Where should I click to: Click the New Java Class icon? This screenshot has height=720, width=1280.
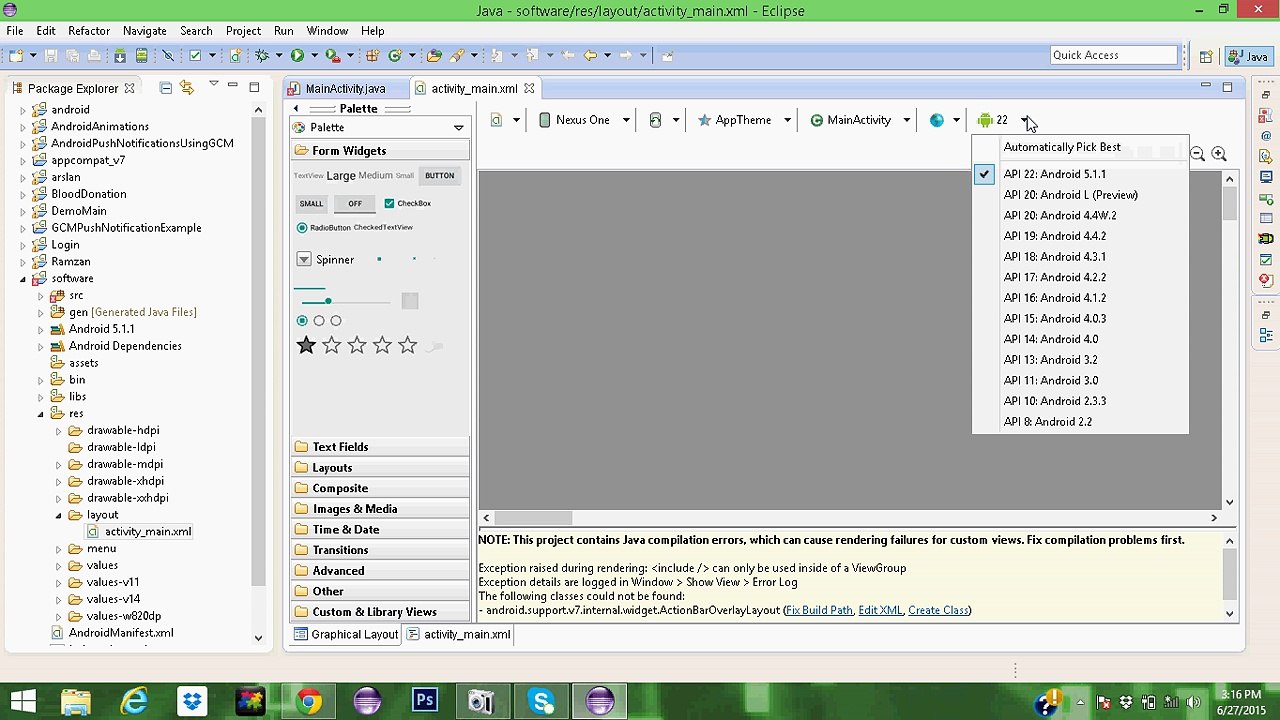tap(395, 56)
